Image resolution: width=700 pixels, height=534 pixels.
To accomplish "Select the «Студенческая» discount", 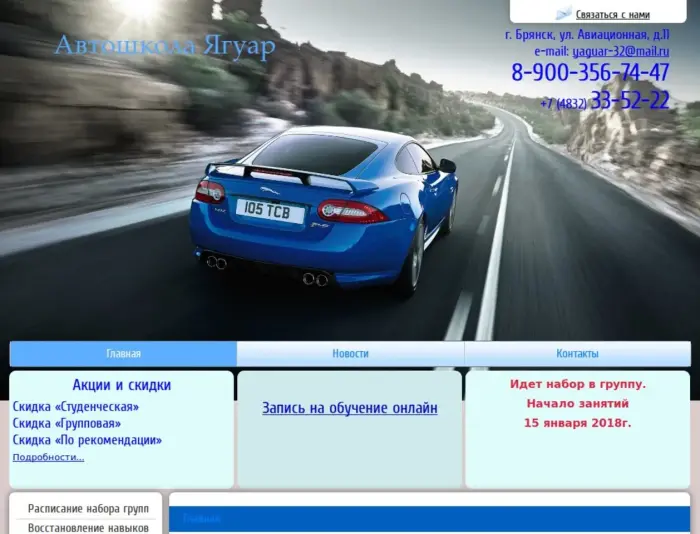I will click(x=76, y=407).
